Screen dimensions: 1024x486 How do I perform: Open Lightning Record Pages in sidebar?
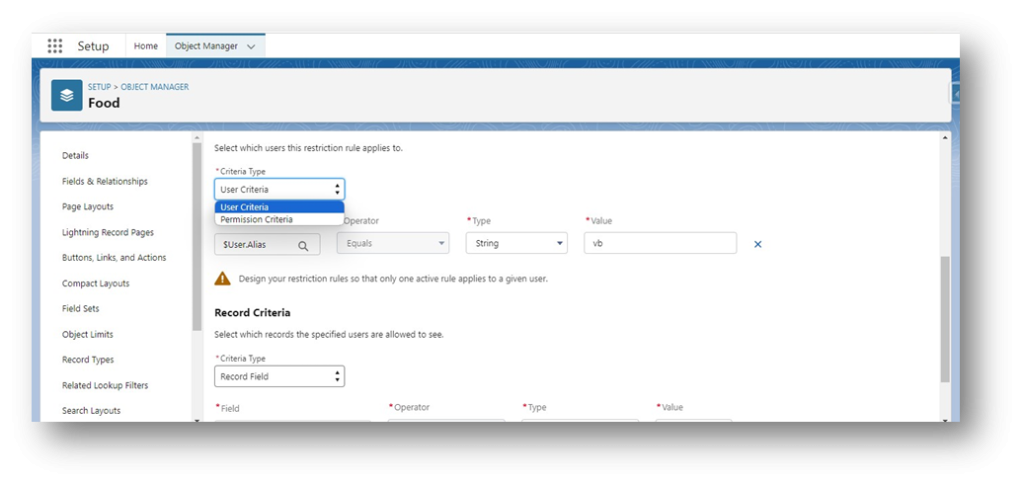point(108,232)
